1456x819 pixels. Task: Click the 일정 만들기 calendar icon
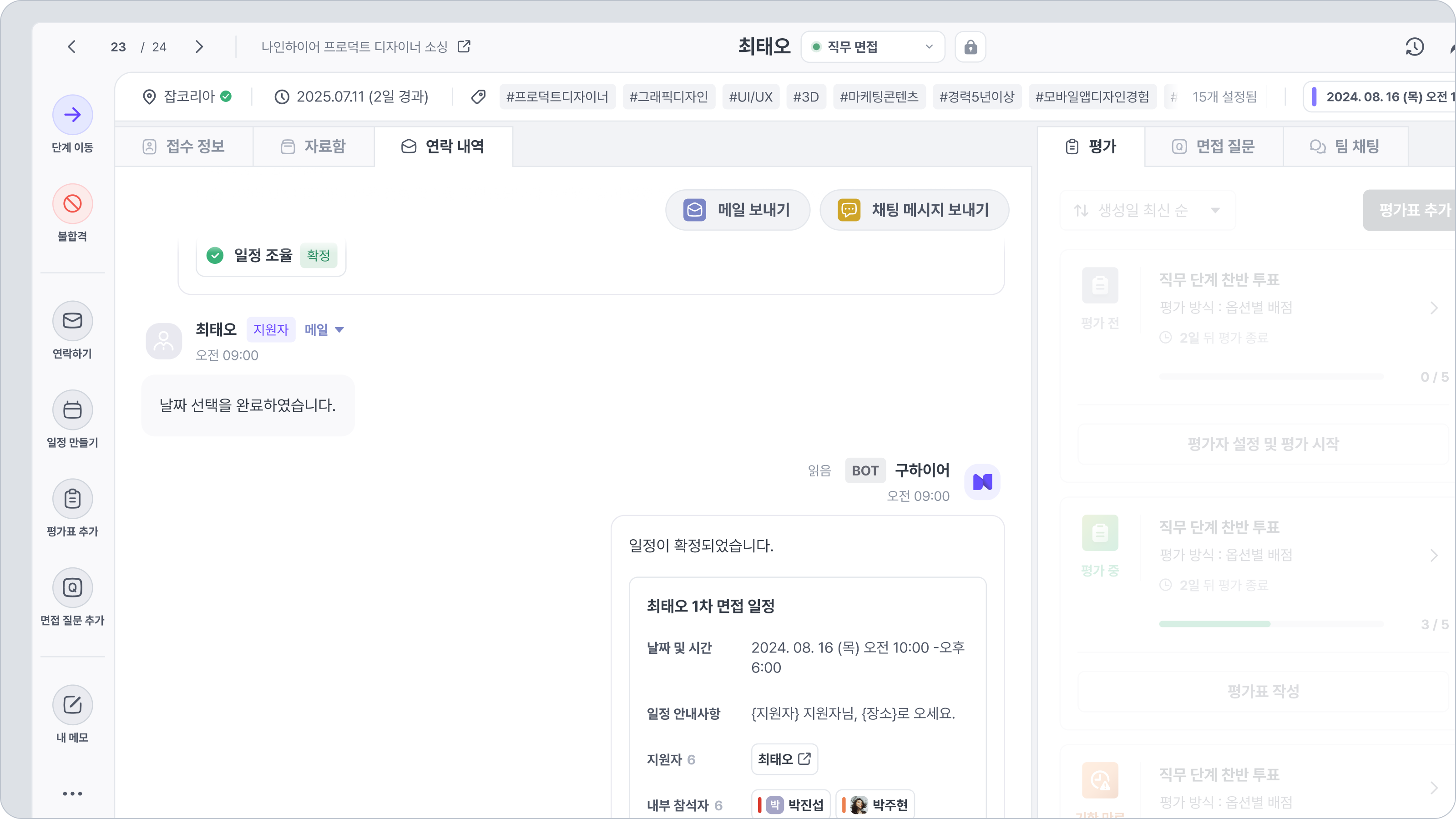pyautogui.click(x=72, y=410)
